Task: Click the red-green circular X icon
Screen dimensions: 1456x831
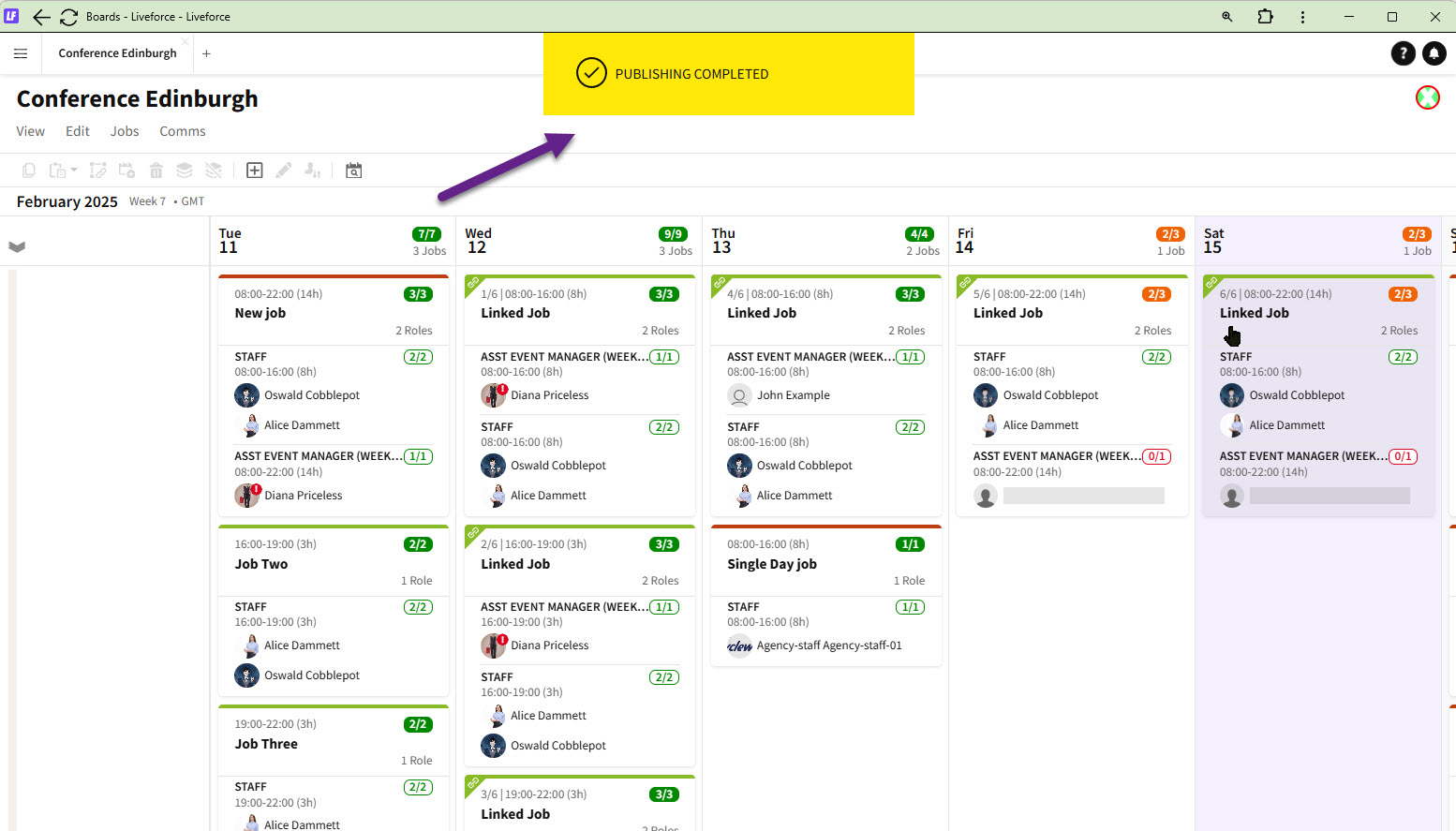Action: tap(1427, 97)
